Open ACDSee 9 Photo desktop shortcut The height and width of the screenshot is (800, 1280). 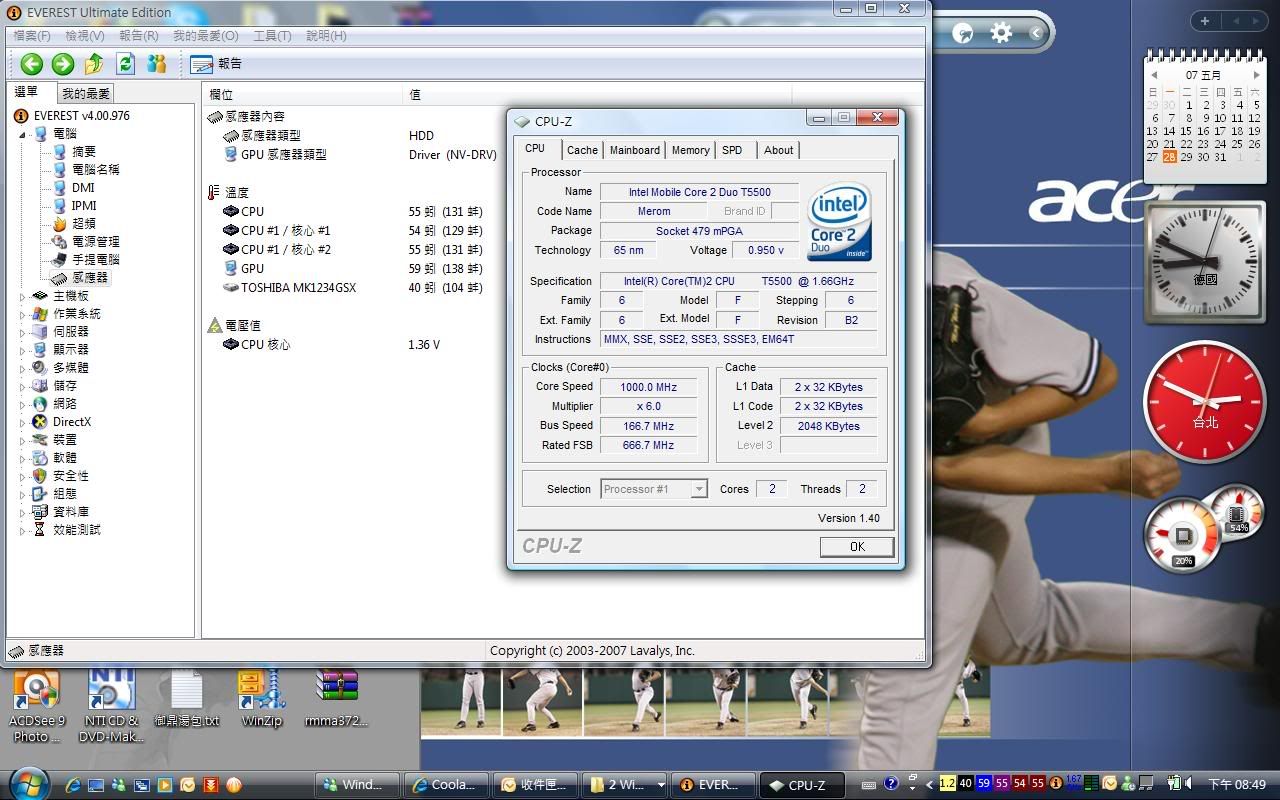click(x=37, y=706)
